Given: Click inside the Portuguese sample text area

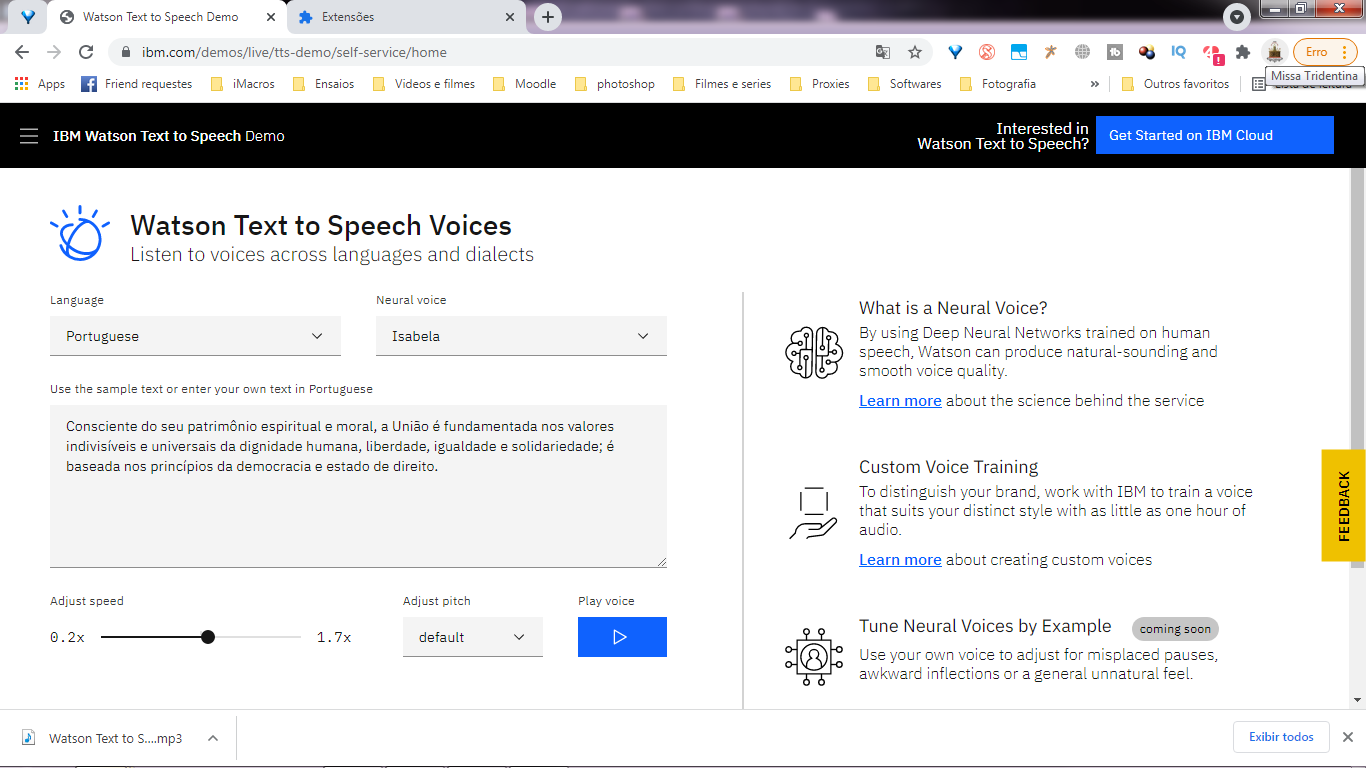Looking at the screenshot, I should [358, 486].
